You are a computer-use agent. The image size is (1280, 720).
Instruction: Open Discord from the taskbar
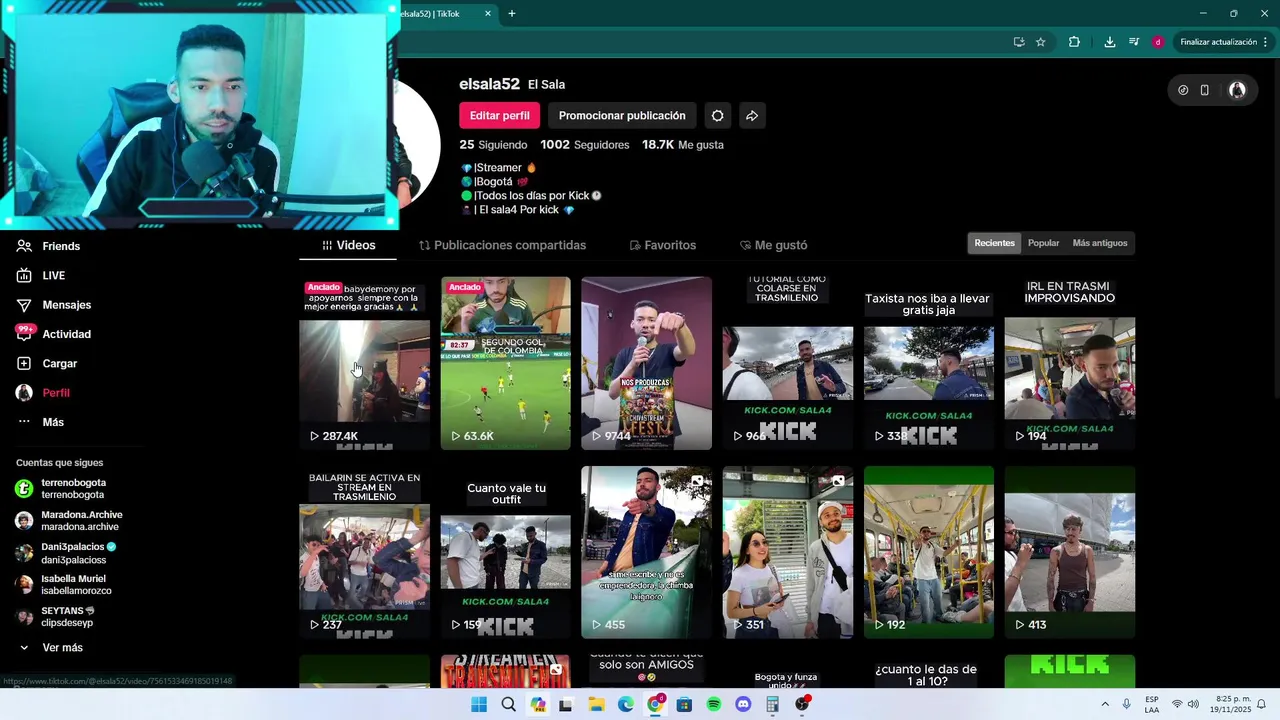743,704
